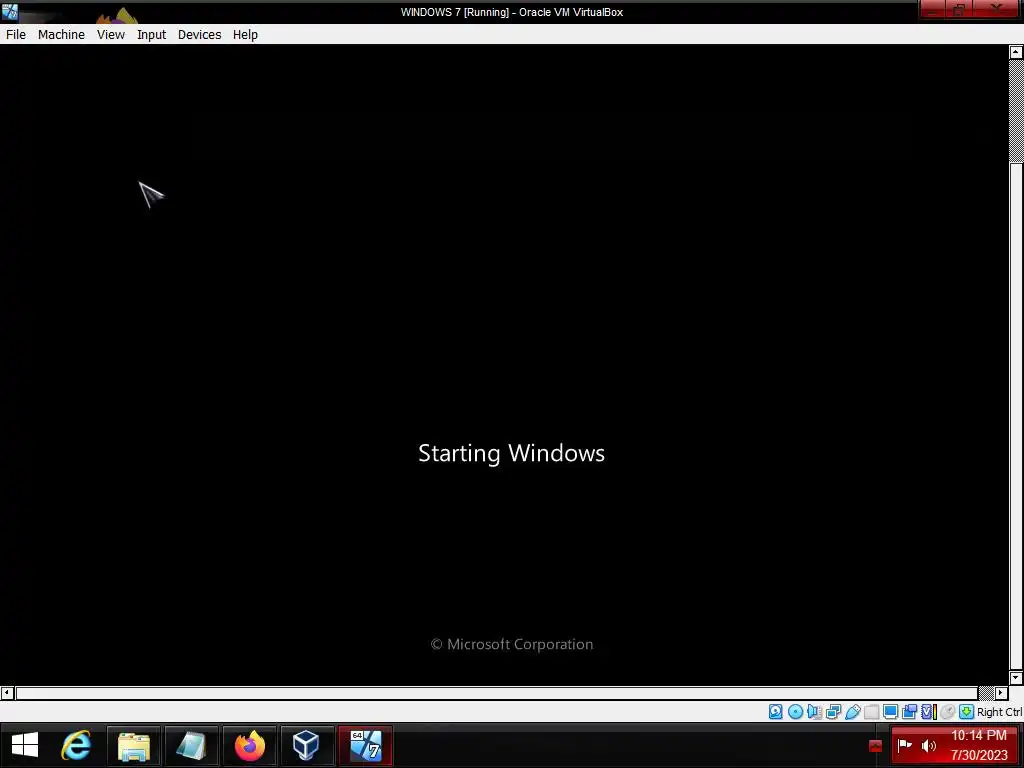Image resolution: width=1024 pixels, height=768 pixels.
Task: Click the green arrow keyboard capture indicator
Action: (x=967, y=712)
